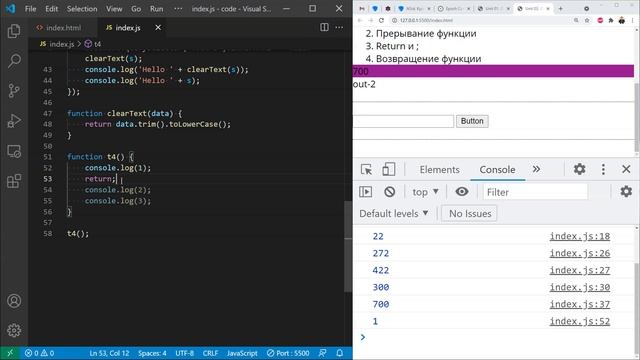This screenshot has width=640, height=360.
Task: Open the Accounts menu in activity bar
Action: click(14, 301)
